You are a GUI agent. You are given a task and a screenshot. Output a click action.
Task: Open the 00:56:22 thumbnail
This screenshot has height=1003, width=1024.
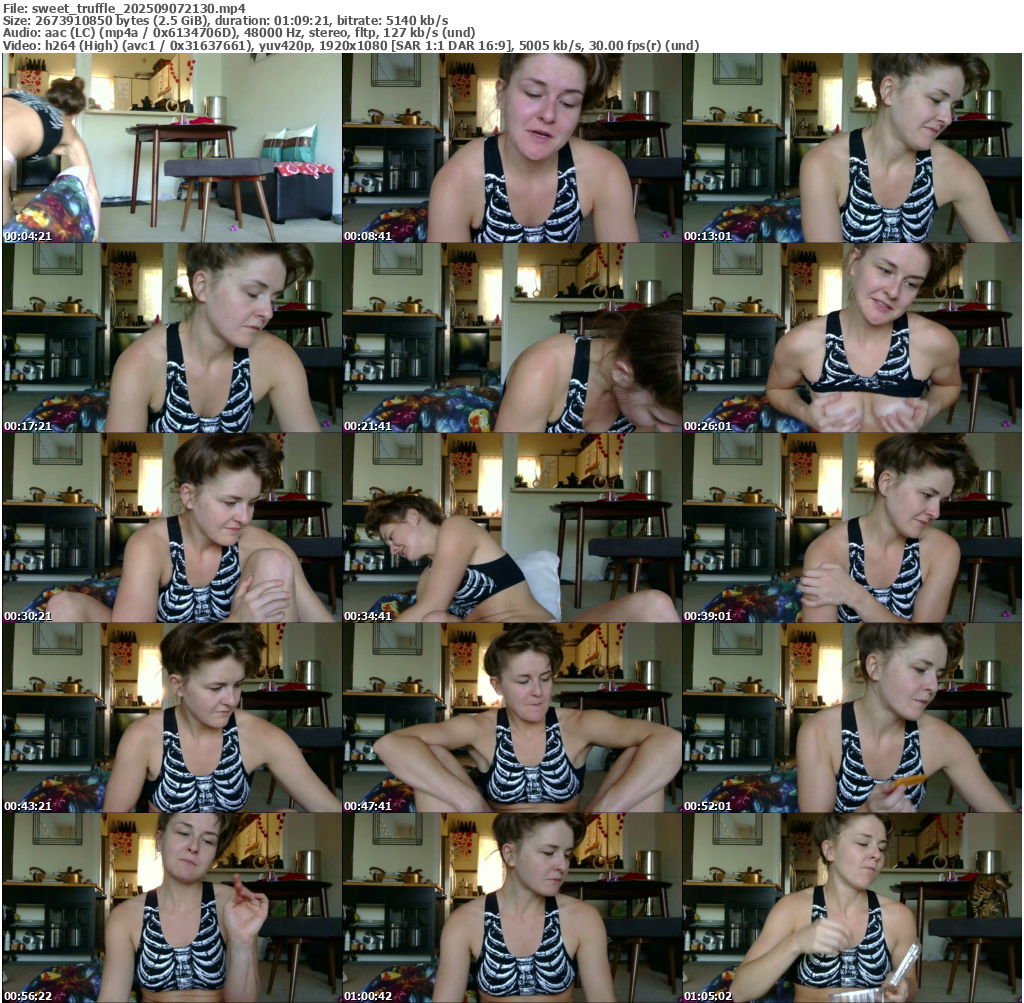coord(171,908)
